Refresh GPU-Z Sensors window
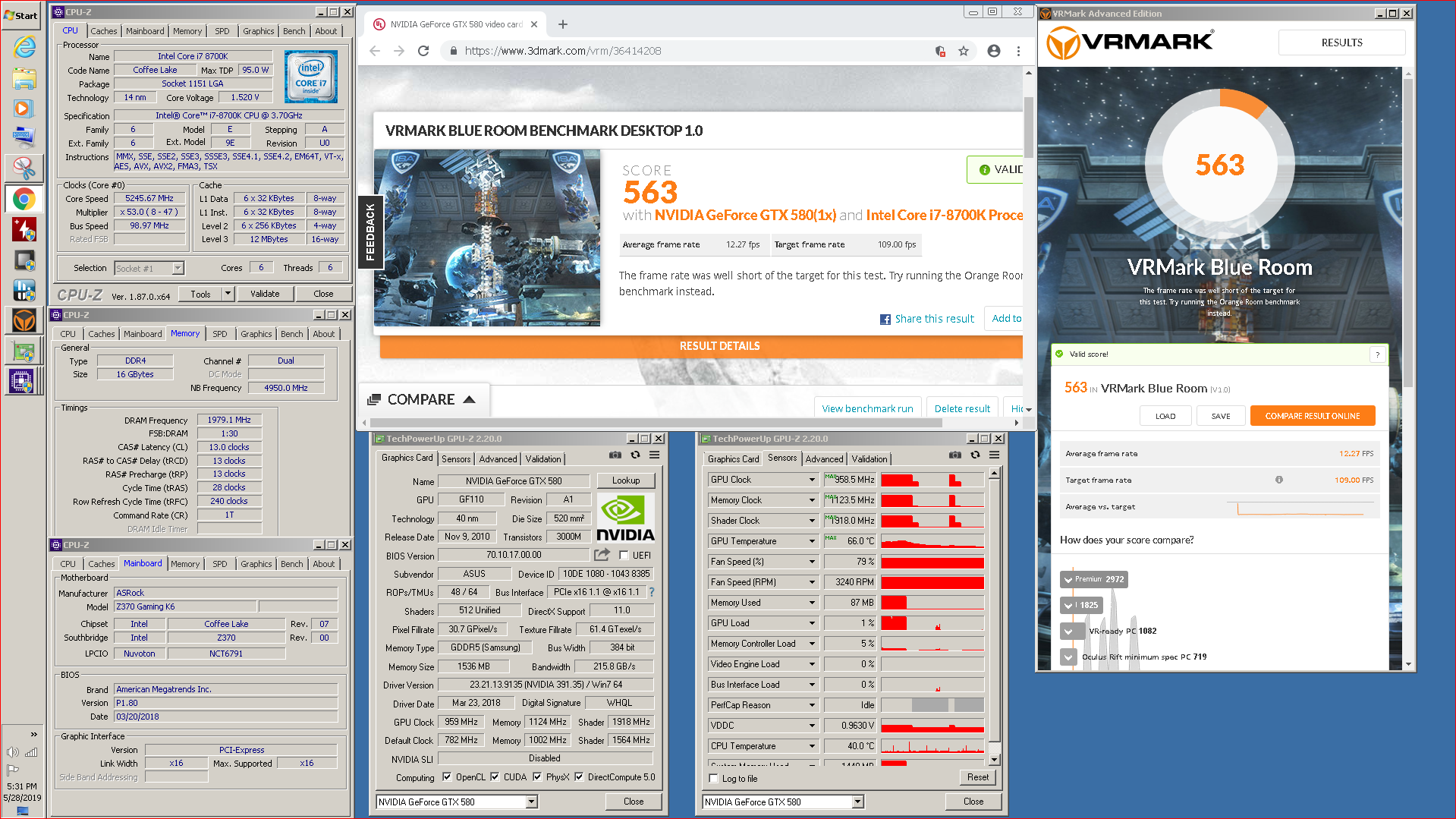Viewport: 1456px width, 819px height. [975, 455]
